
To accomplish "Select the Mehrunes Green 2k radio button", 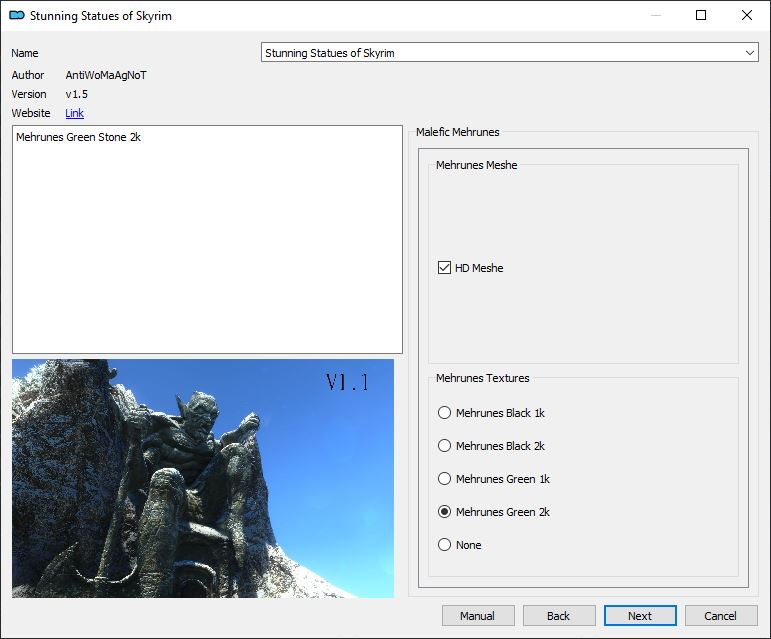I will coord(445,512).
